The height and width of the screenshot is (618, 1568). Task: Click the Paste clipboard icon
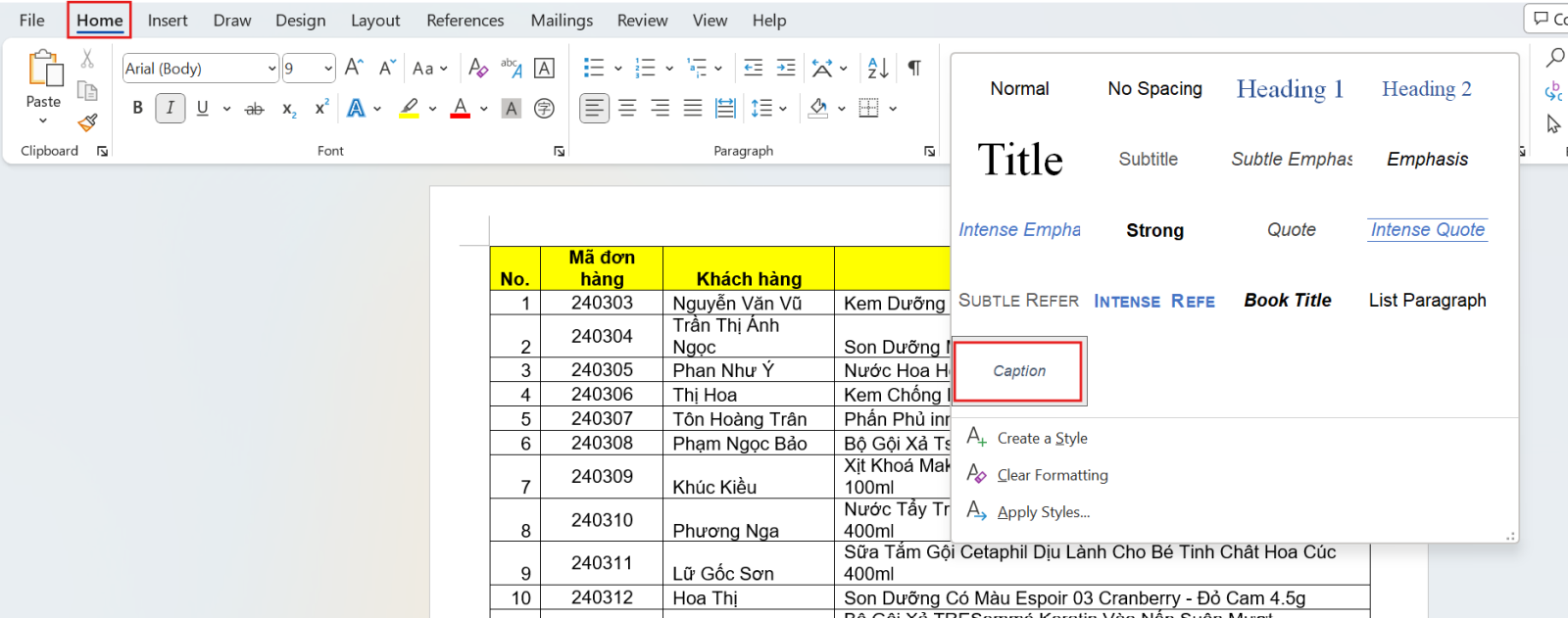pyautogui.click(x=45, y=70)
